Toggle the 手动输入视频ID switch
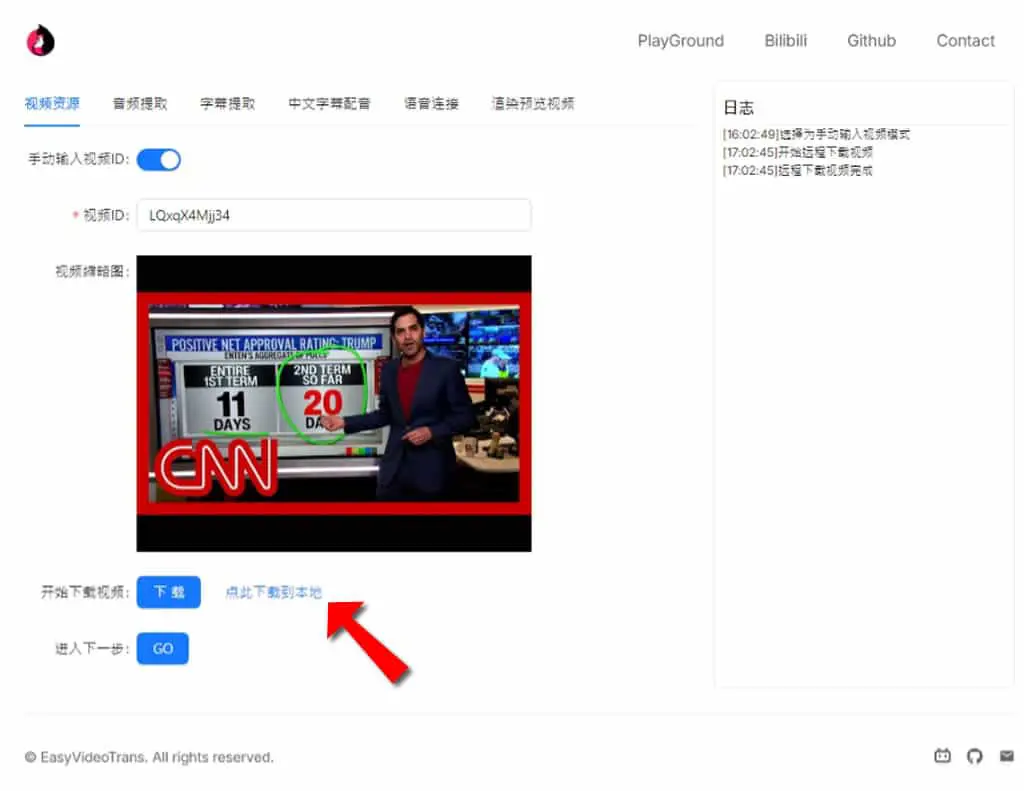Image resolution: width=1024 pixels, height=791 pixels. [x=159, y=159]
